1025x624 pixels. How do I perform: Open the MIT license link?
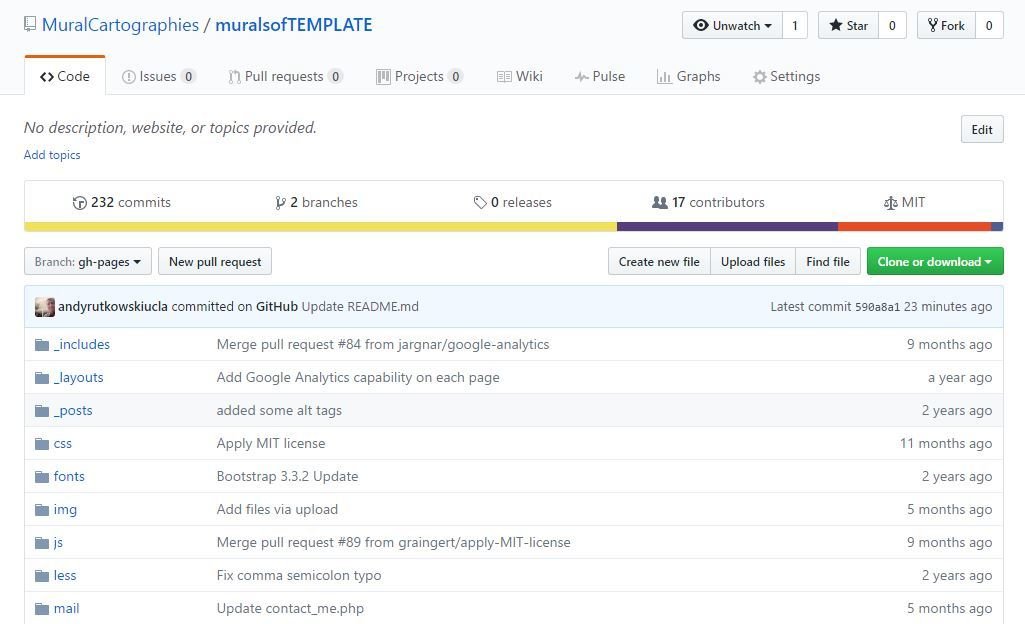(904, 203)
